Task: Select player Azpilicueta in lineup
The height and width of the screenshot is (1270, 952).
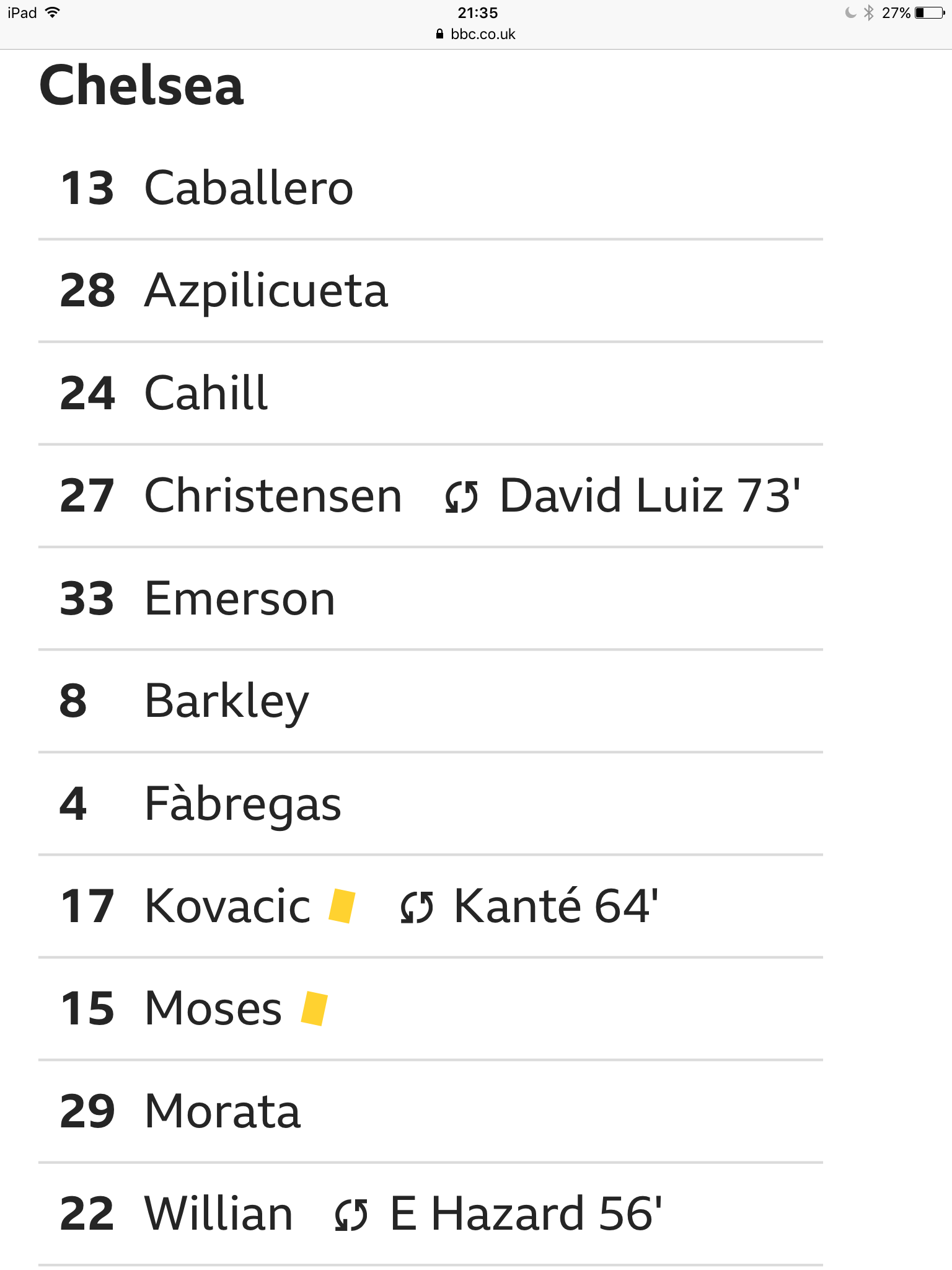Action: point(431,291)
